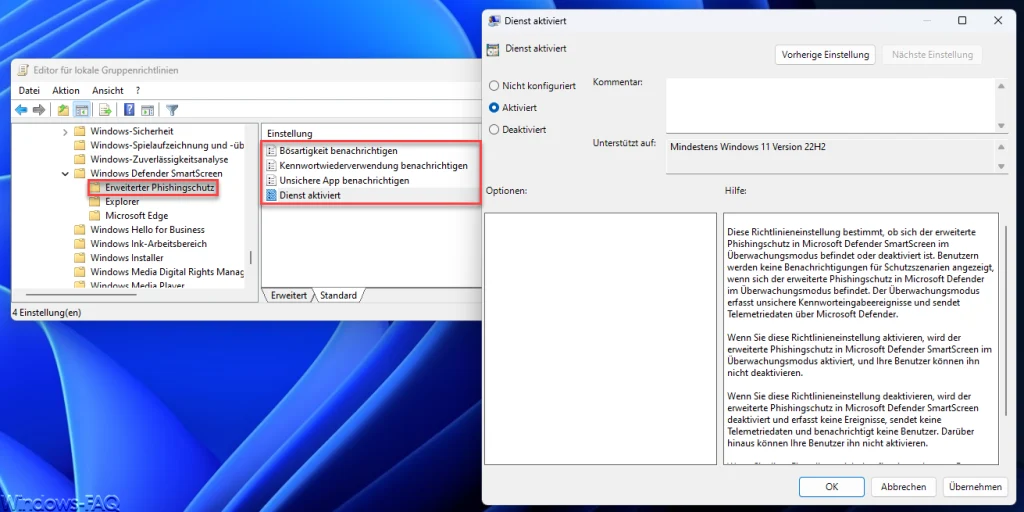Click the Dienst aktiviert dialog title icon
This screenshot has height=512, width=1024.
(494, 21)
